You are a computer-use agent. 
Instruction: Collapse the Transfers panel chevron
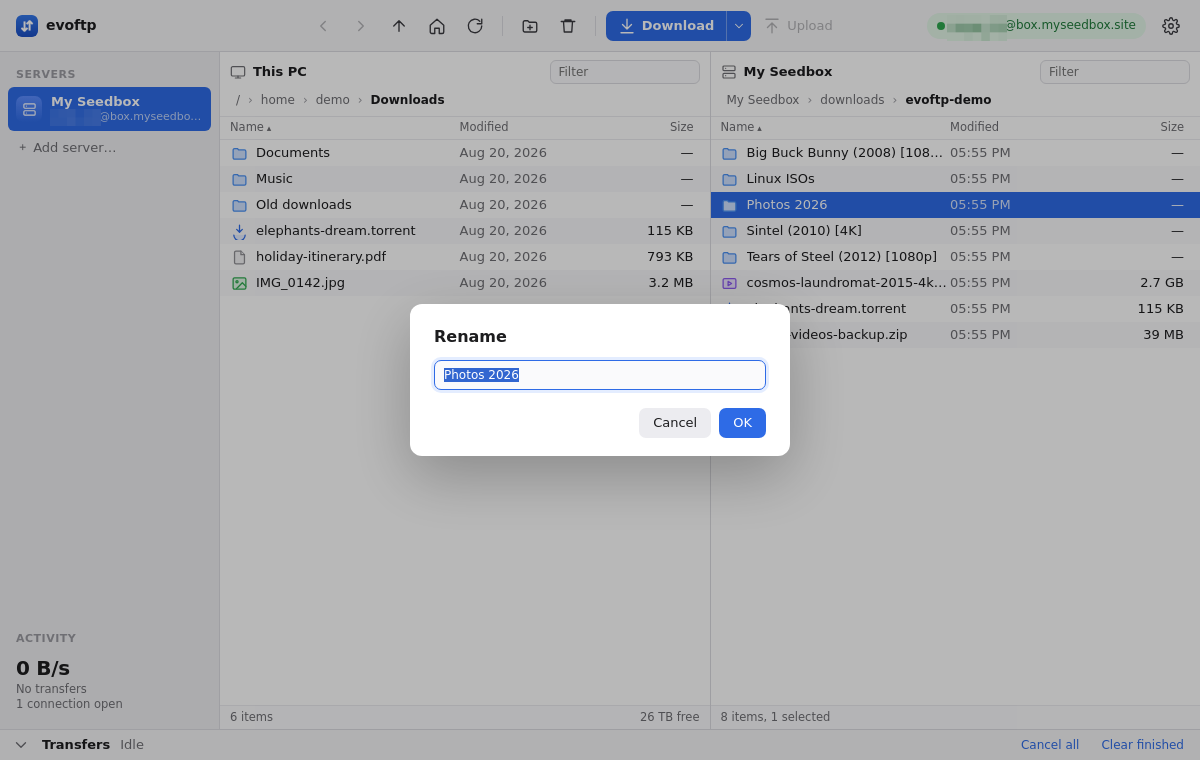pos(21,745)
